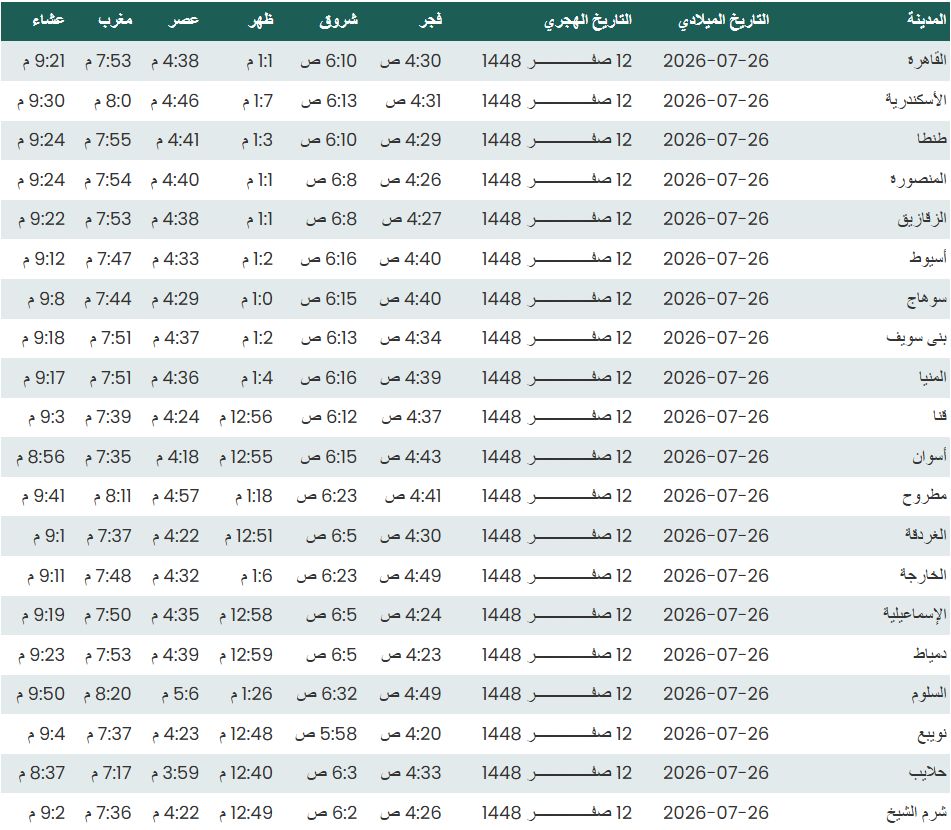This screenshot has width=951, height=830.
Task: Click the city name الخارجة
Action: coord(923,575)
